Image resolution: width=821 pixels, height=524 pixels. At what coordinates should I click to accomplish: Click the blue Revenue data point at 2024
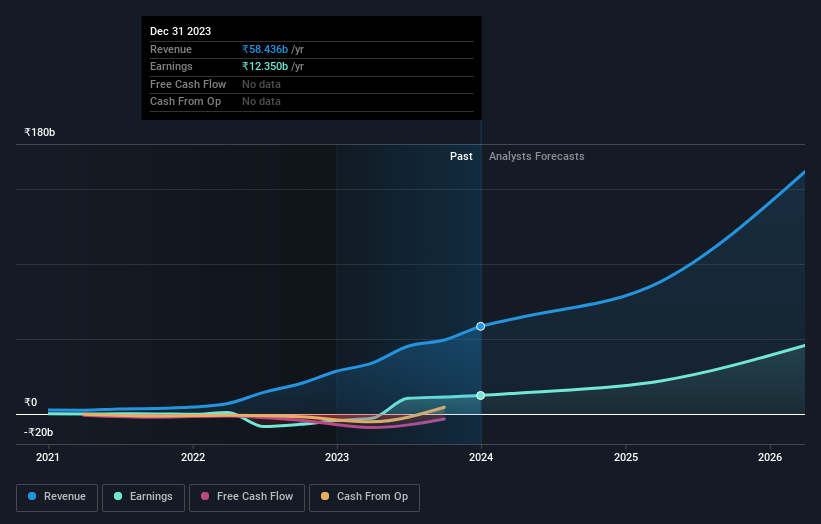(480, 326)
